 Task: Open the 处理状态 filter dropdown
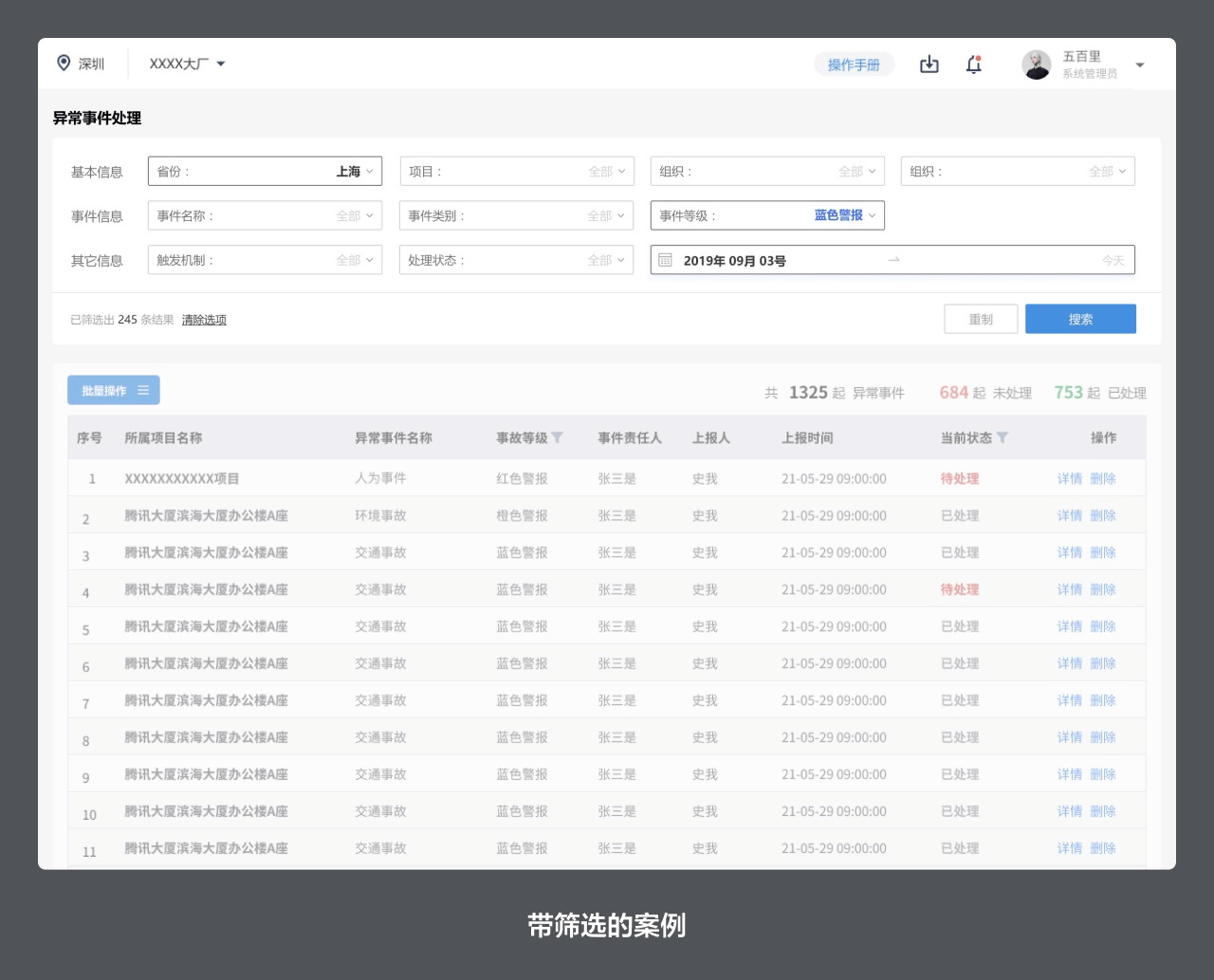coord(517,260)
